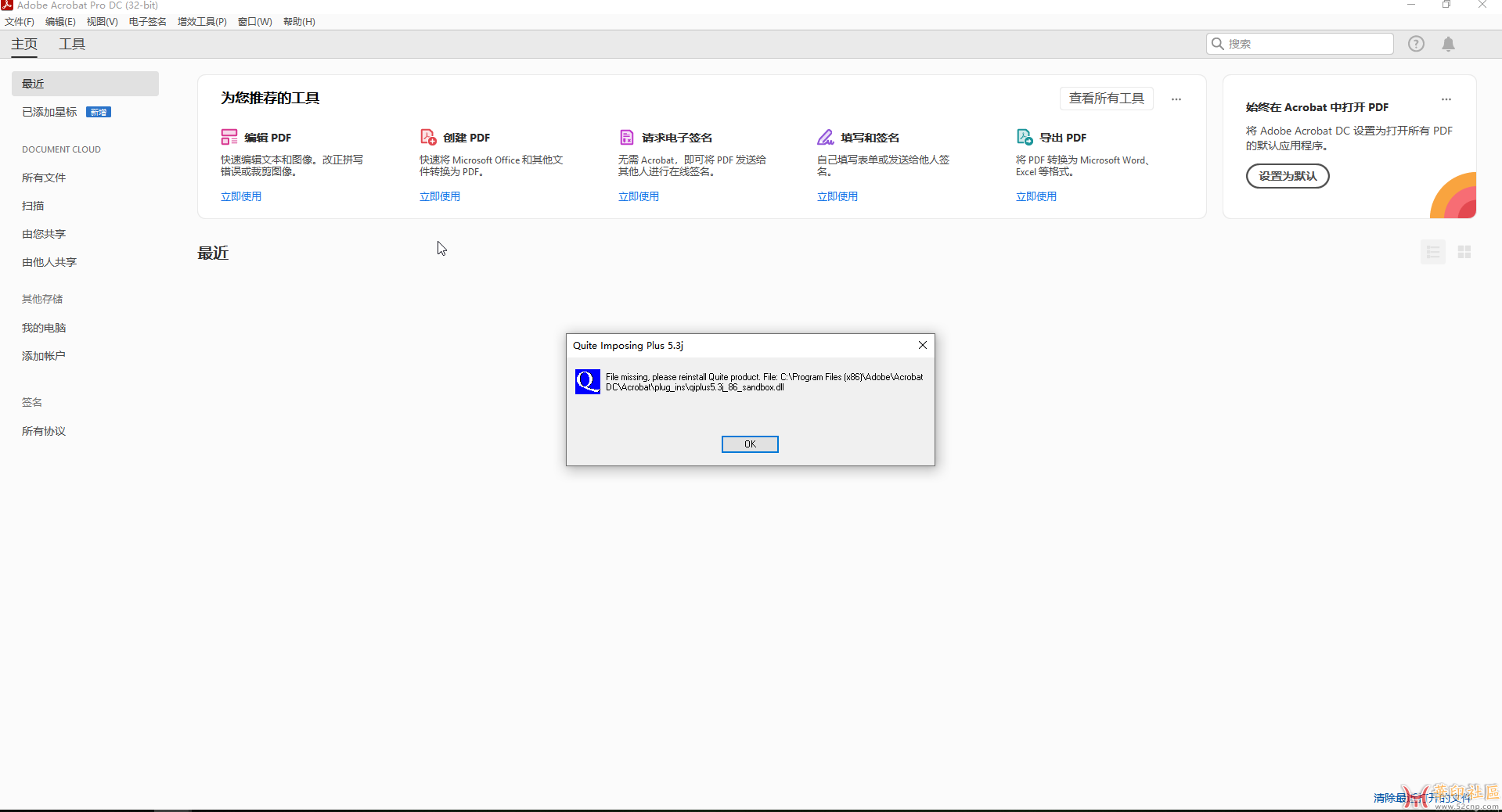Click the 请求电子签名 title text
This screenshot has width=1502, height=812.
(x=677, y=138)
